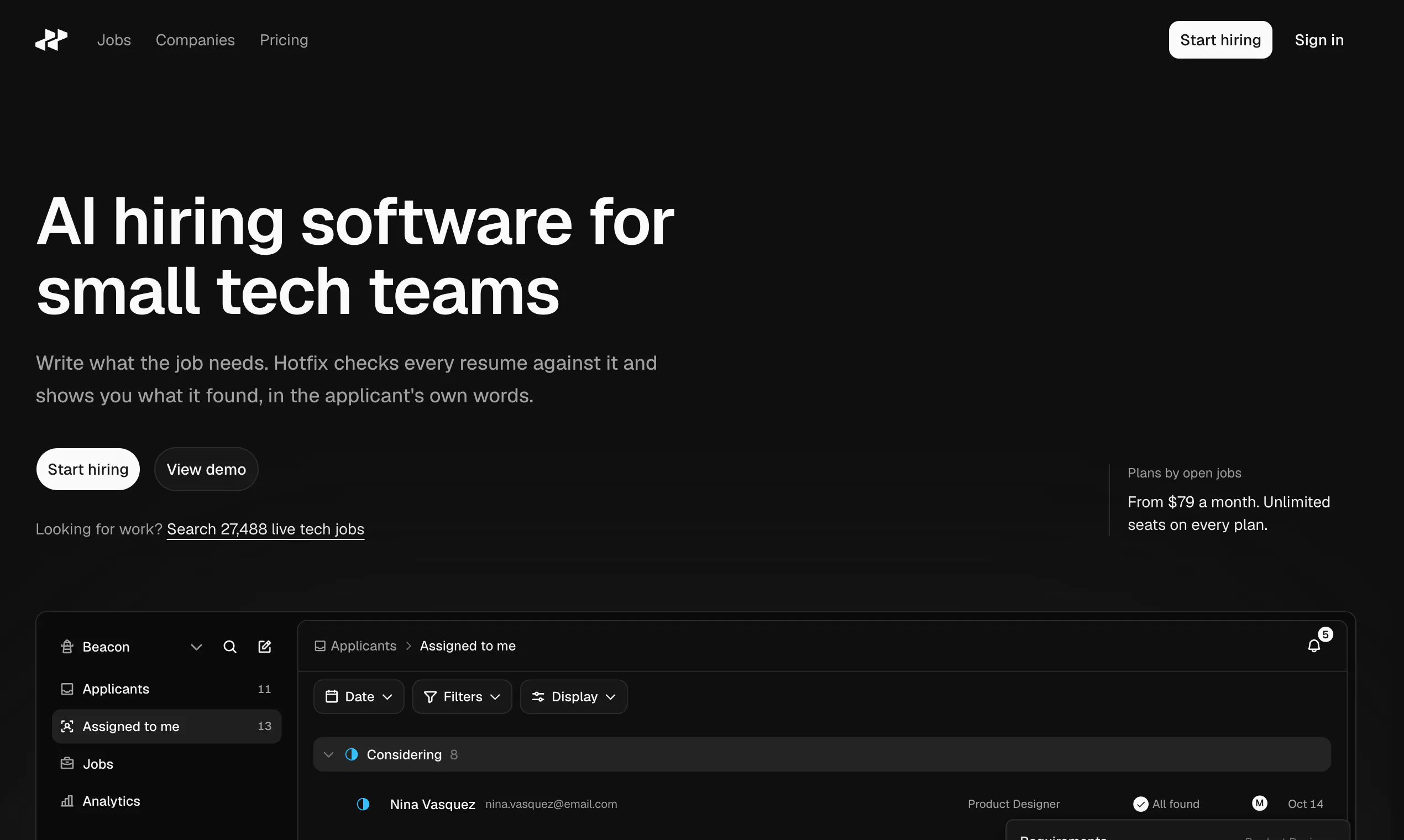
Task: Open the search icon in Beacon sidebar
Action: [x=230, y=647]
